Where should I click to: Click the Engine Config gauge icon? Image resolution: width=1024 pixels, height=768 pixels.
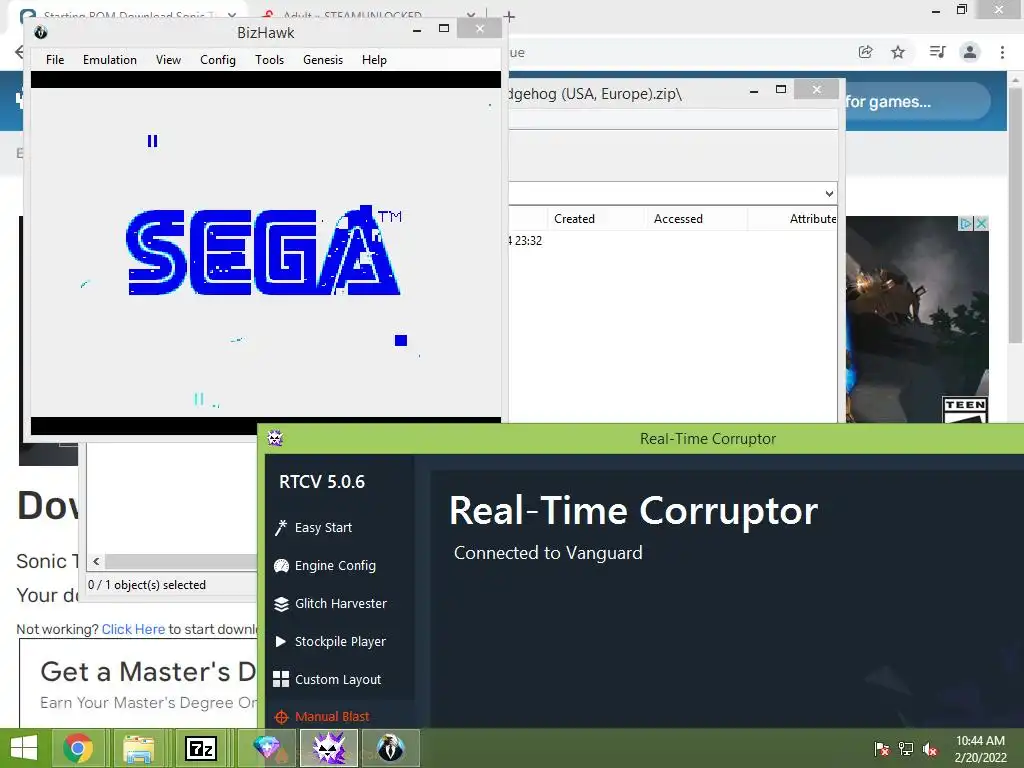point(281,566)
